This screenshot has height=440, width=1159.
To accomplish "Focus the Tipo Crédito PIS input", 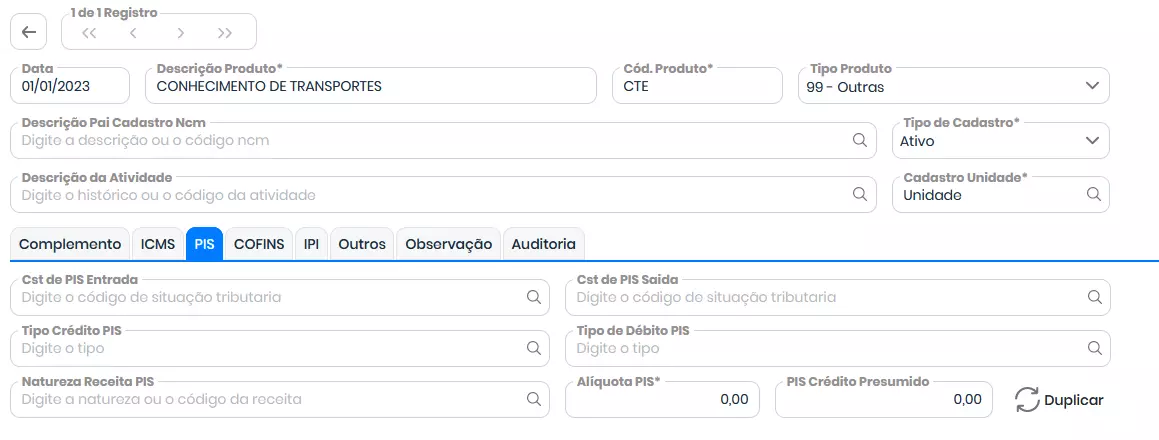I will tap(280, 348).
